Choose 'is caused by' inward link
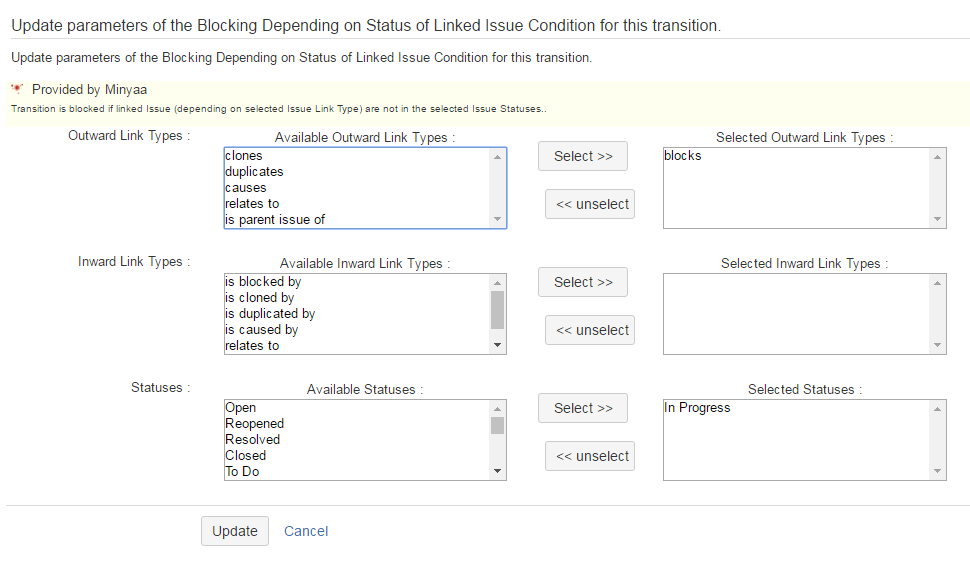The width and height of the screenshot is (970, 567). (x=261, y=330)
